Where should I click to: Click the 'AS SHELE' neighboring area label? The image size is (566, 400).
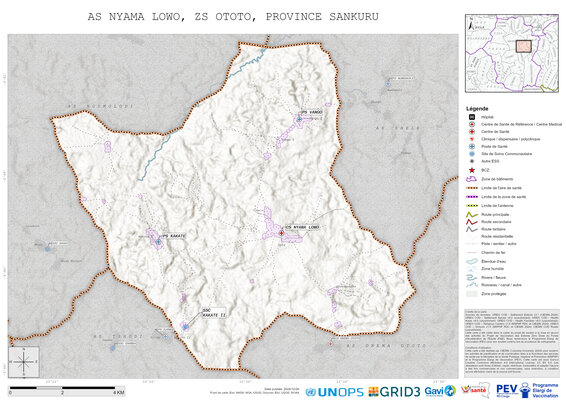[x=398, y=128]
